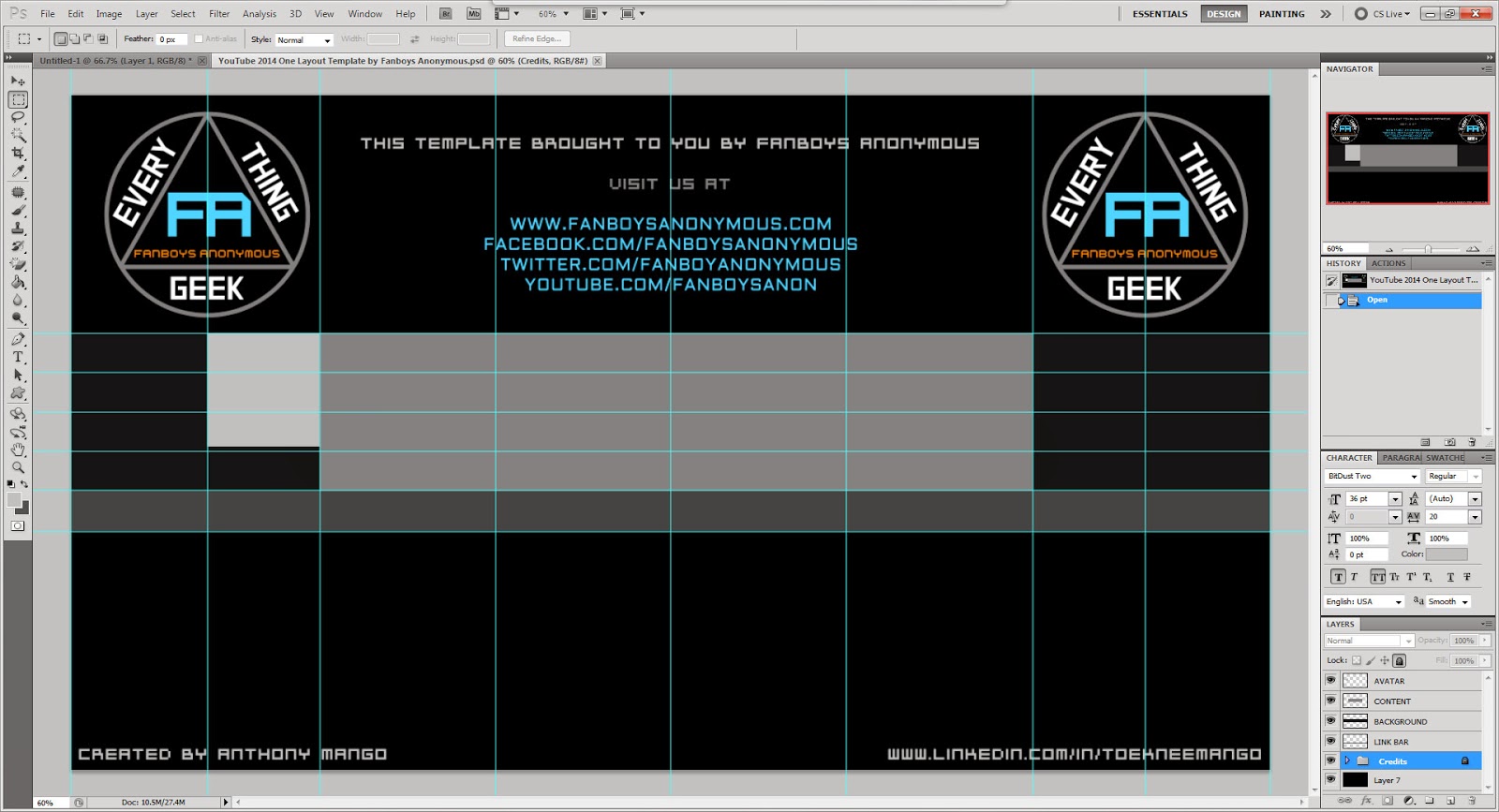Expand the Credits layer group

1347,760
